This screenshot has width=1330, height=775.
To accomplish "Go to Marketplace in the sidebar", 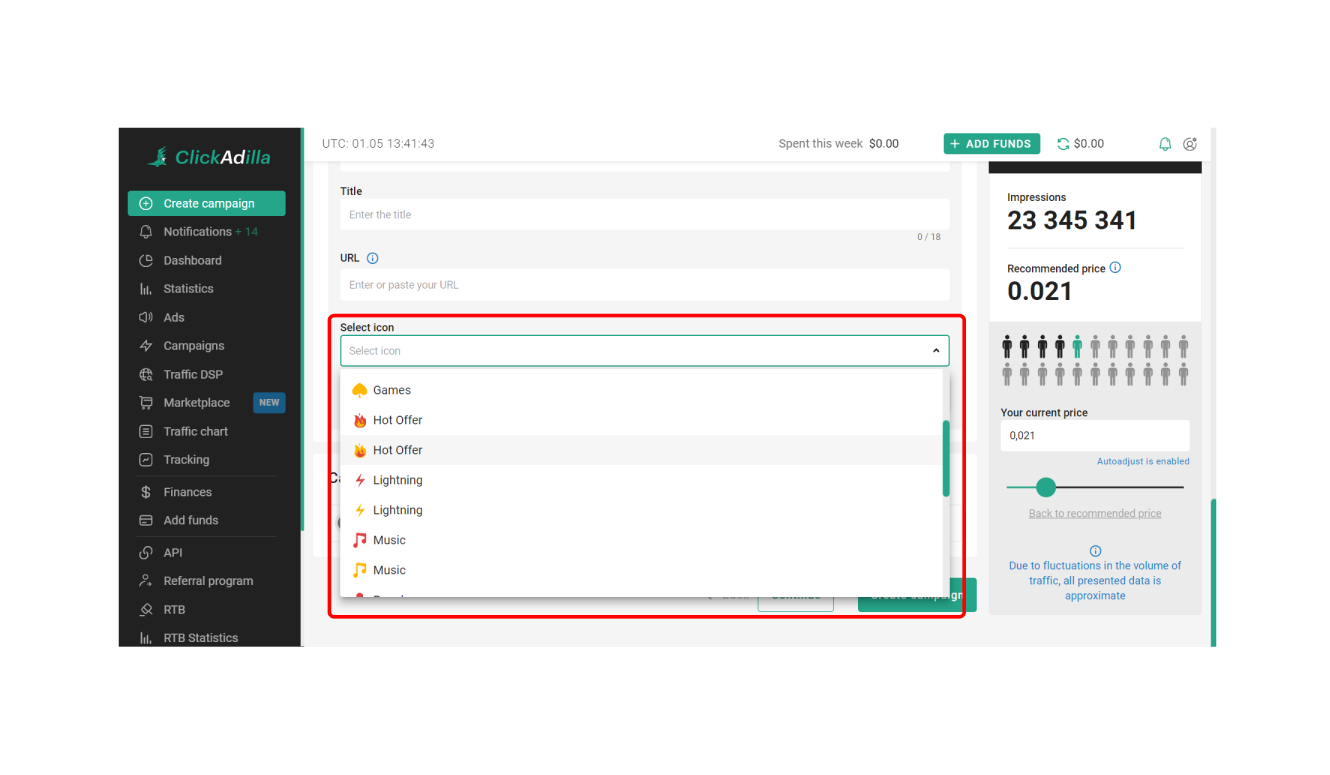I will pos(196,403).
